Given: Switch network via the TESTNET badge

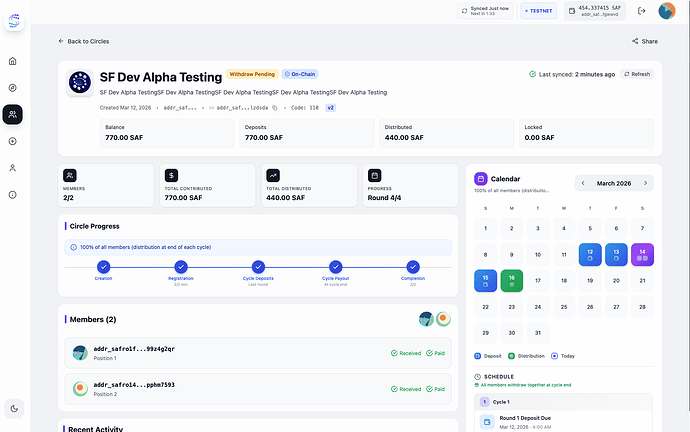Looking at the screenshot, I should [x=539, y=11].
